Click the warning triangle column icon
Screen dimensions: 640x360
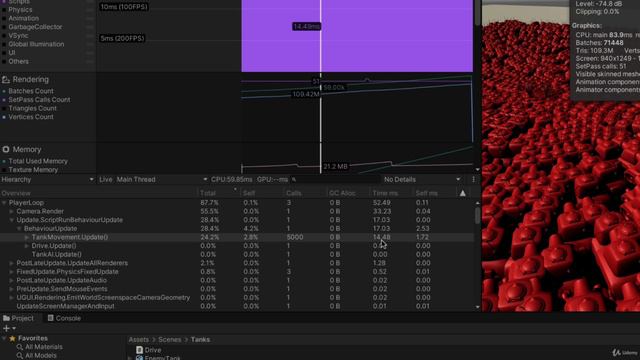pos(462,193)
